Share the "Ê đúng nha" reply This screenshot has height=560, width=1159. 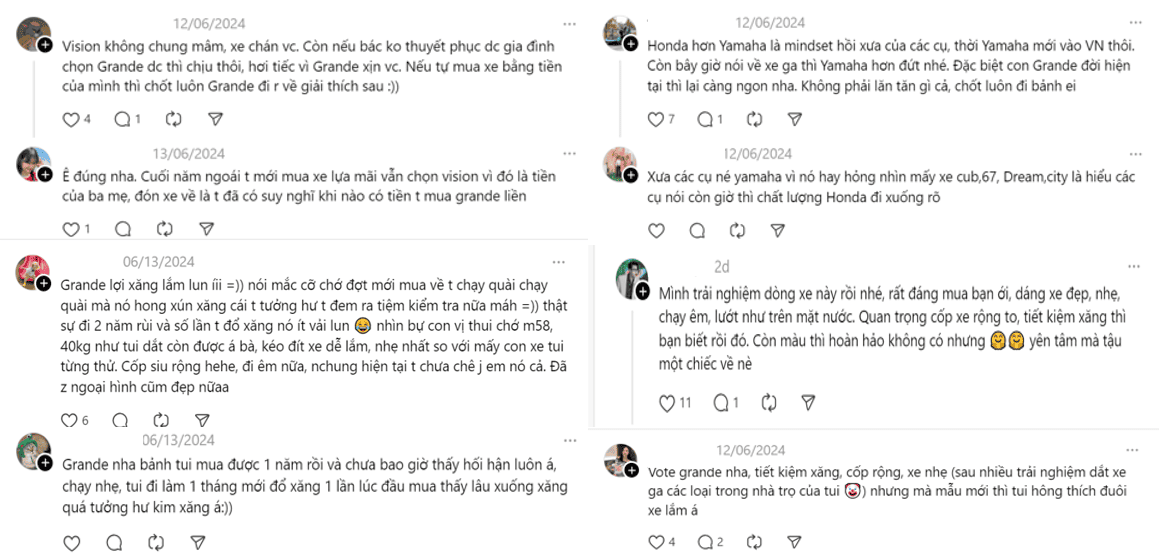pyautogui.click(x=206, y=228)
